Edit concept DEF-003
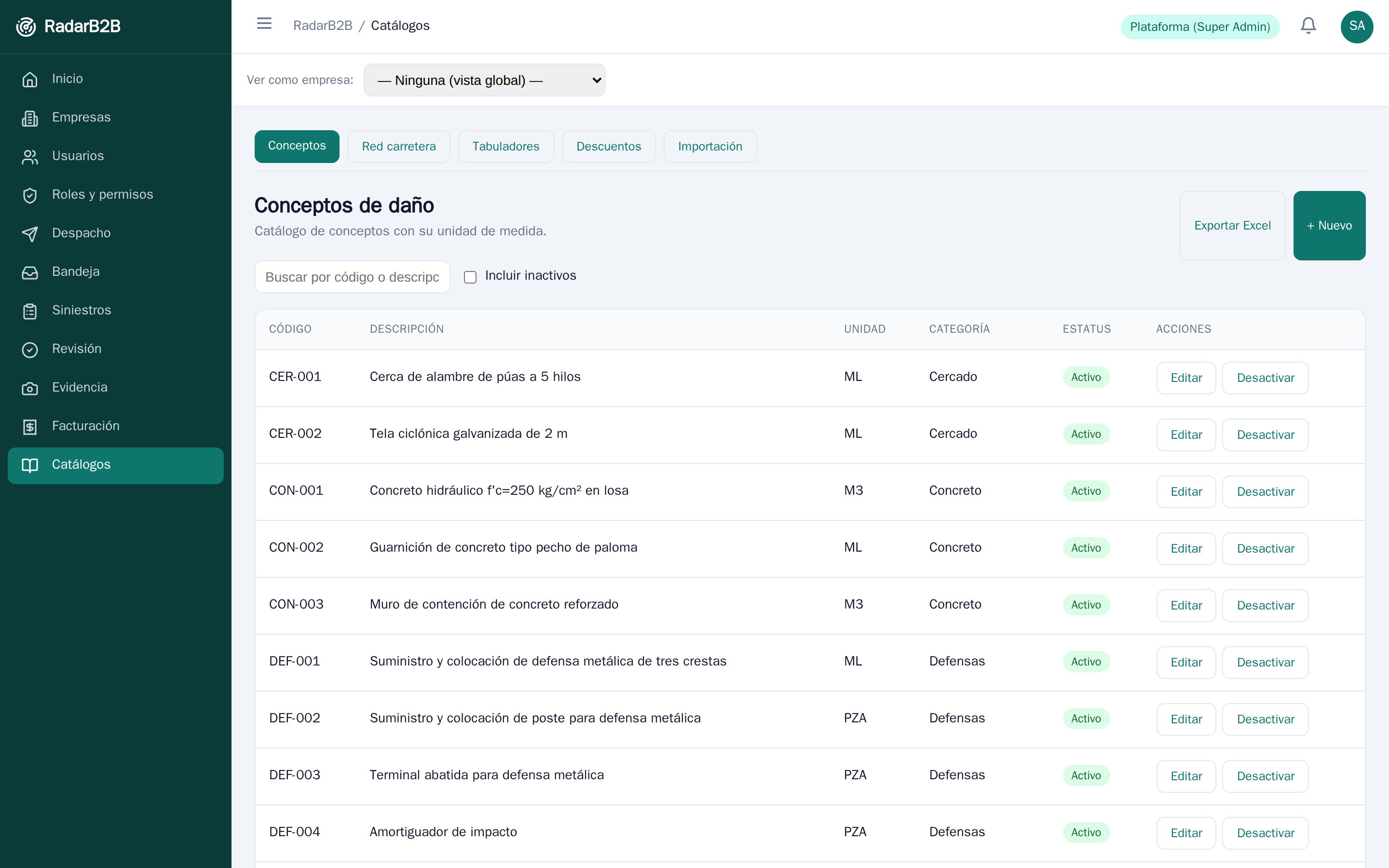 [x=1186, y=775]
